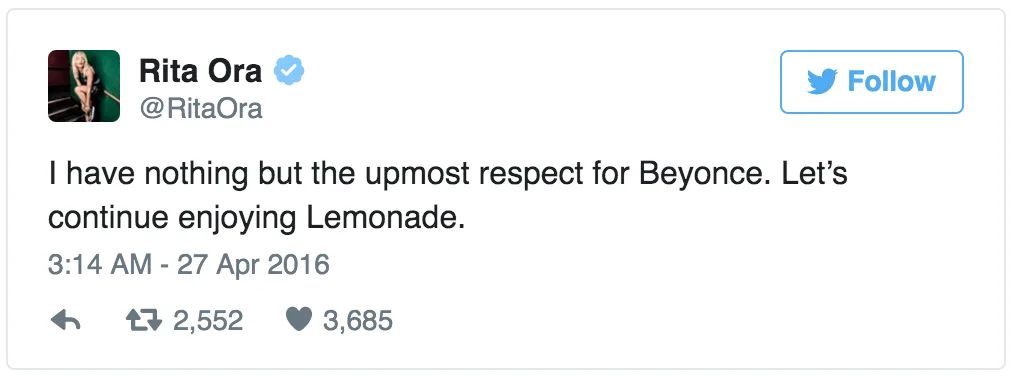
Task: Click the Twitter bird icon in Follow
Action: point(822,82)
